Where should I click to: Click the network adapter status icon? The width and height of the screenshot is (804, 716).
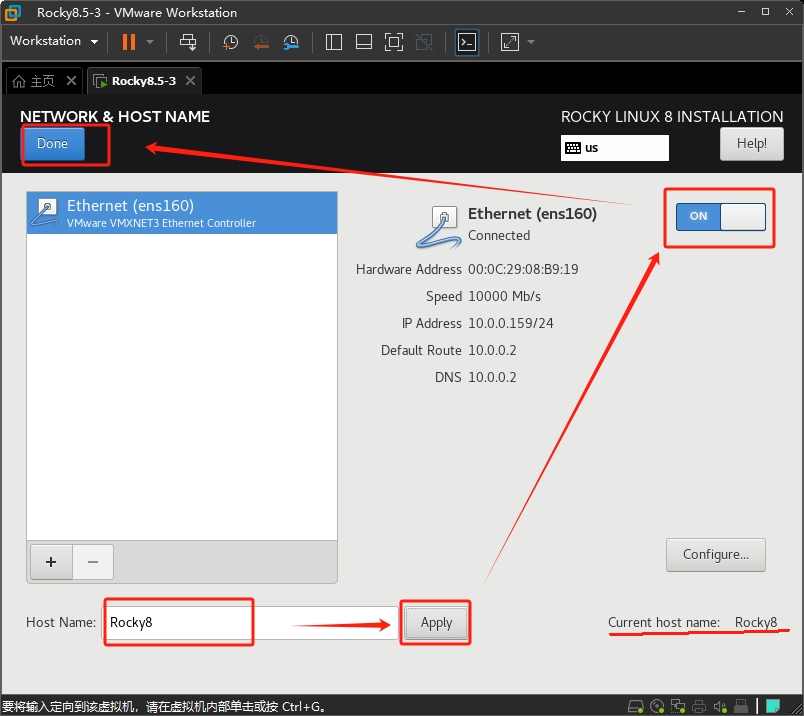click(x=678, y=707)
